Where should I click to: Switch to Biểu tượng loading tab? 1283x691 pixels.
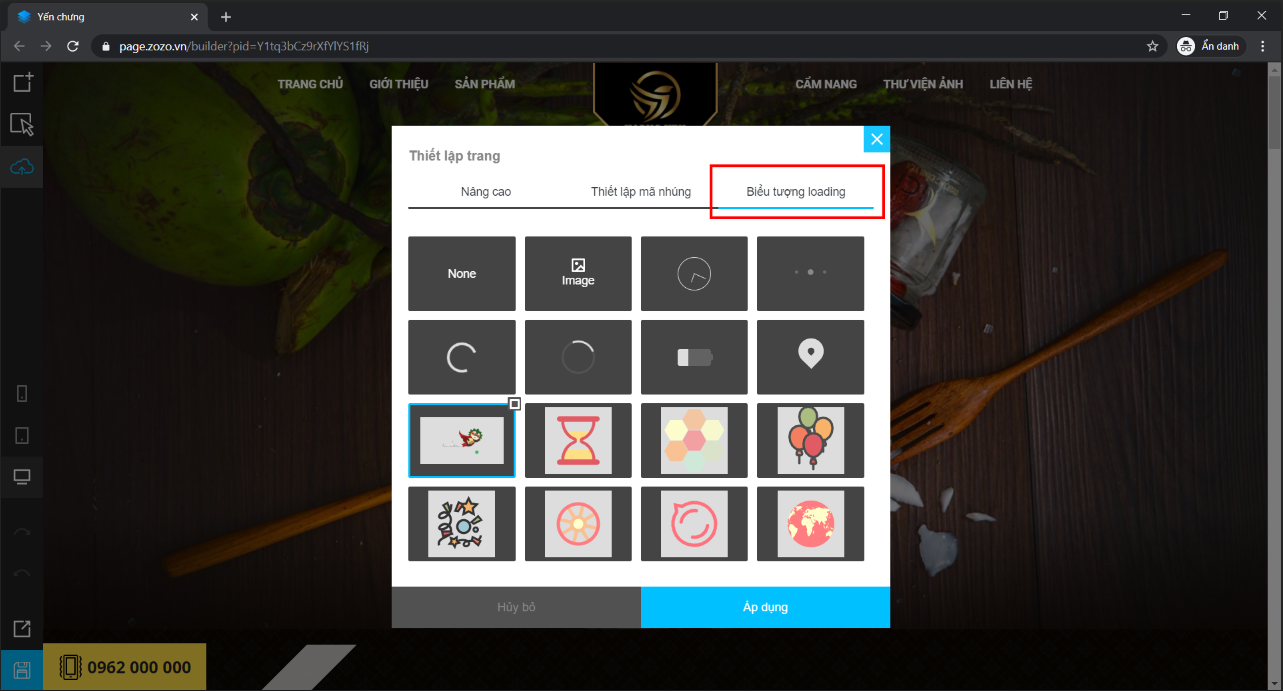coord(796,191)
